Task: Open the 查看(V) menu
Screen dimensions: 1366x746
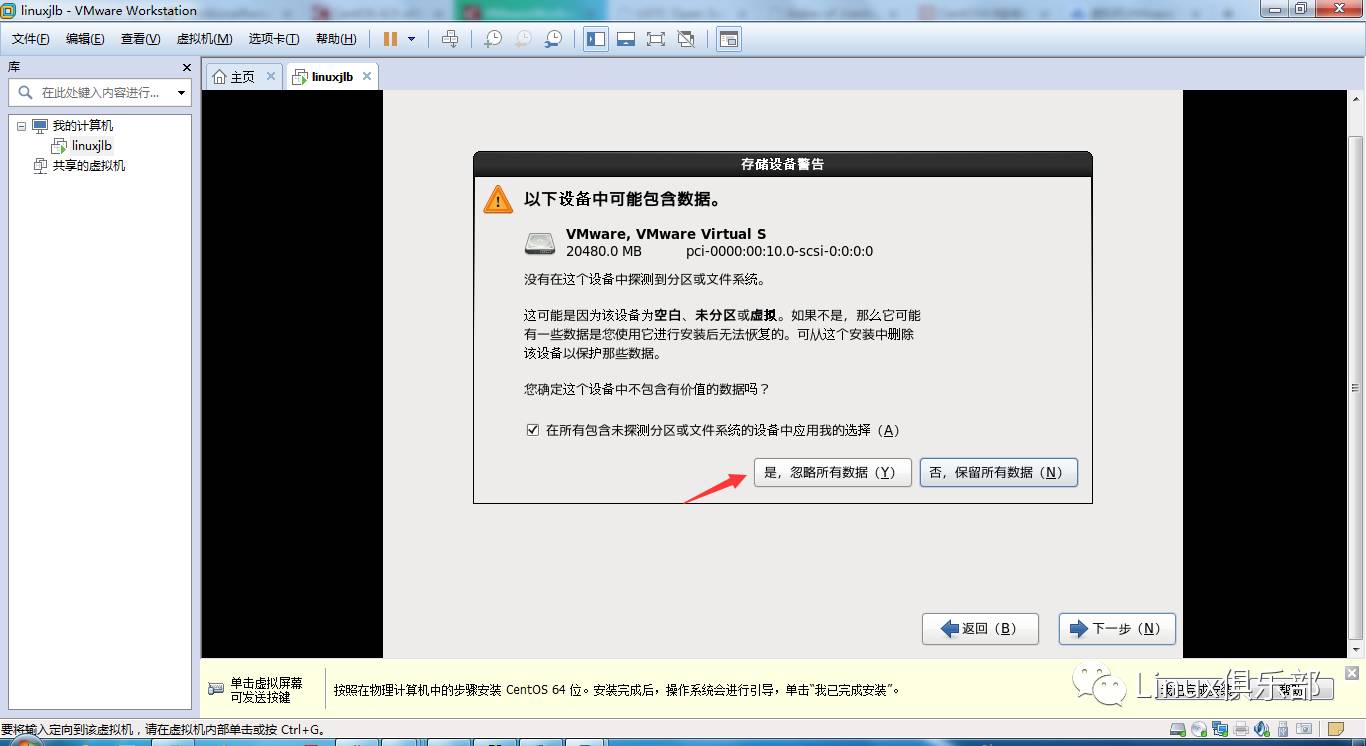Action: pos(140,39)
